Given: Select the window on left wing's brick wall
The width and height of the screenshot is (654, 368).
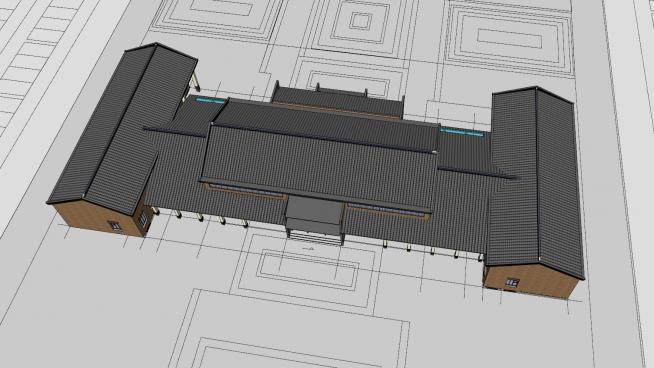Looking at the screenshot, I should (x=115, y=226).
